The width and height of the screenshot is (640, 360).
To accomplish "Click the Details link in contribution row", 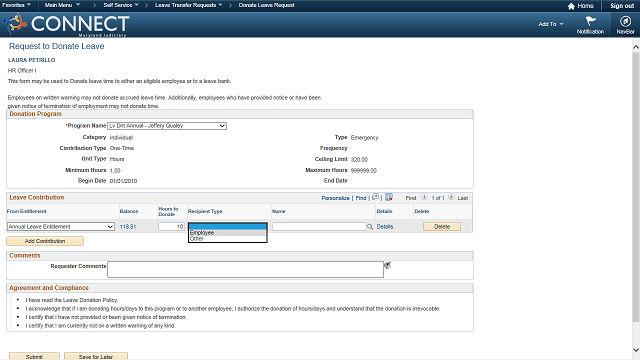I will (x=385, y=227).
